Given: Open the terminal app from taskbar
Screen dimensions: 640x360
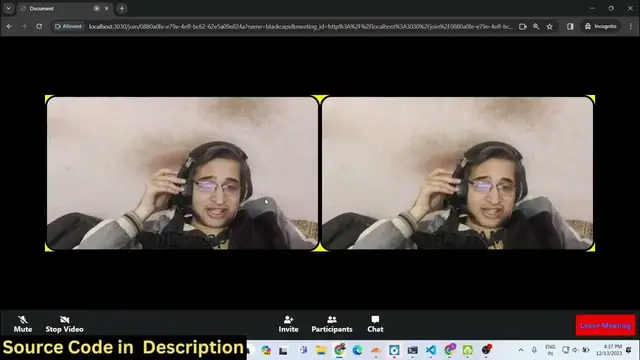Looking at the screenshot, I should tap(413, 350).
